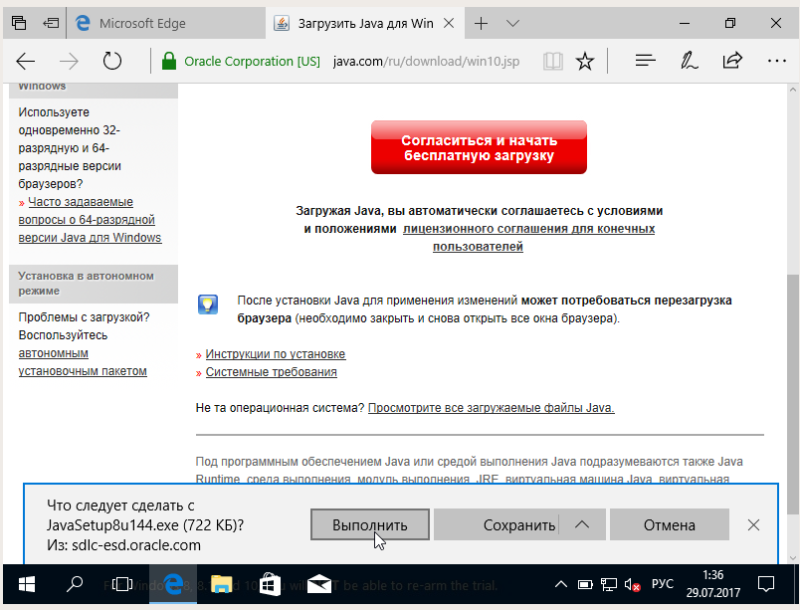Open the Hub (favorites, history) icon

click(x=645, y=61)
